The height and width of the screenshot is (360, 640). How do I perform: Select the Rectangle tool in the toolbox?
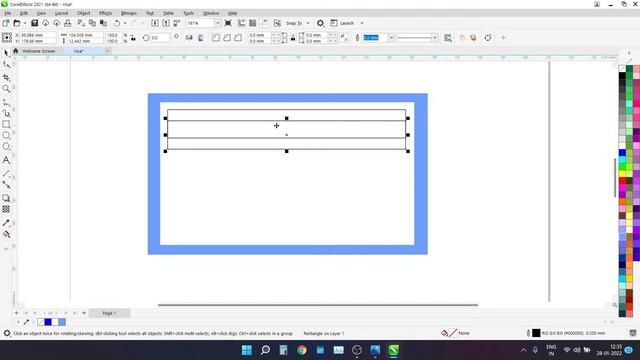click(6, 124)
